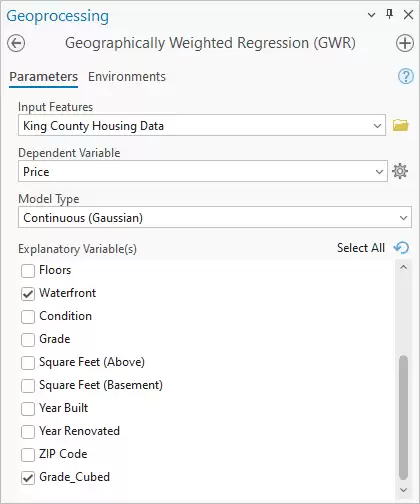Screen dimensions: 420x504
Task: Open tool help question mark icon
Action: (x=406, y=76)
